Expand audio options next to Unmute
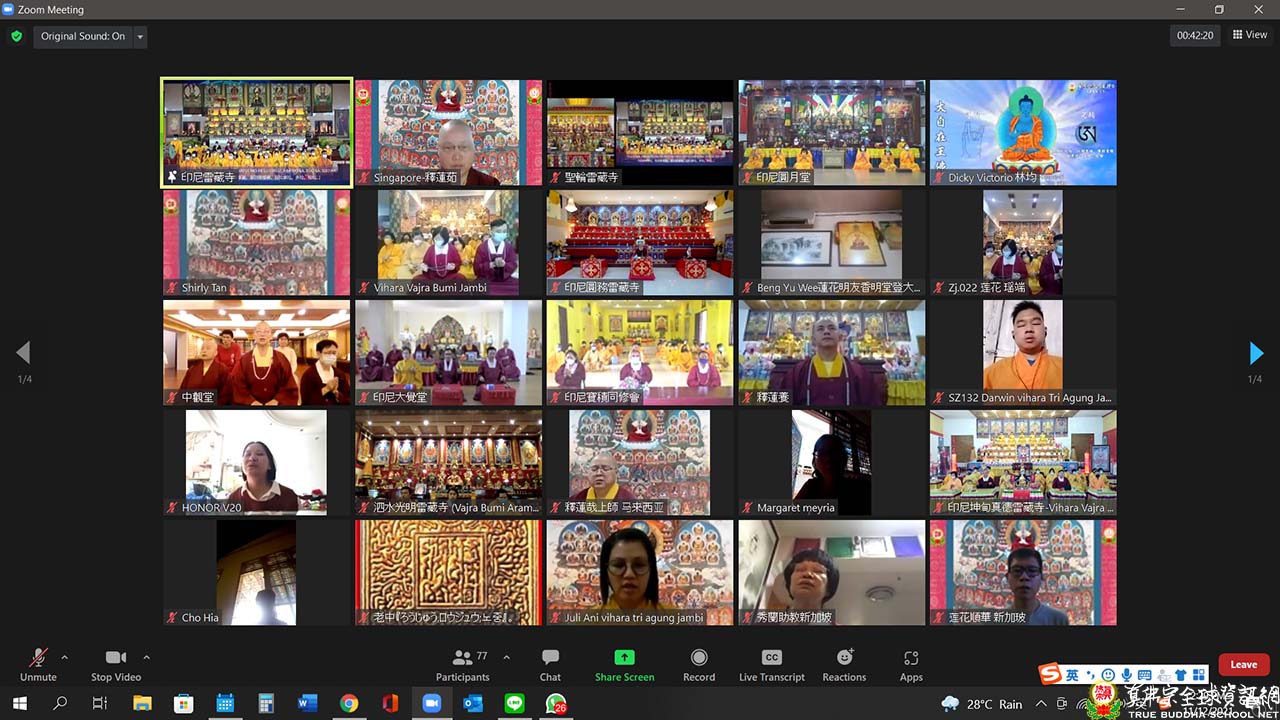The image size is (1280, 720). click(x=65, y=657)
